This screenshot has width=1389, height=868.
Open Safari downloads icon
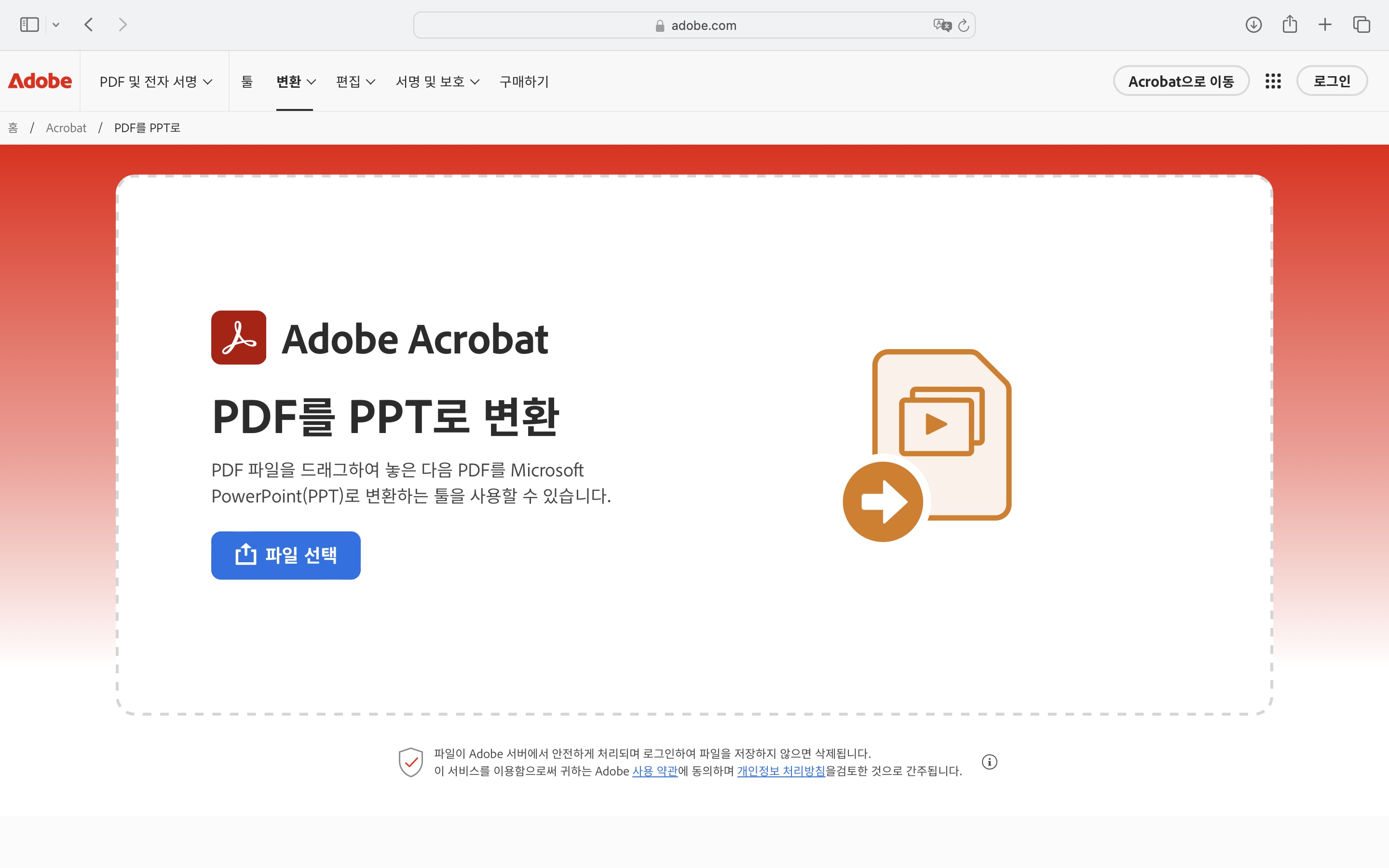[1254, 24]
